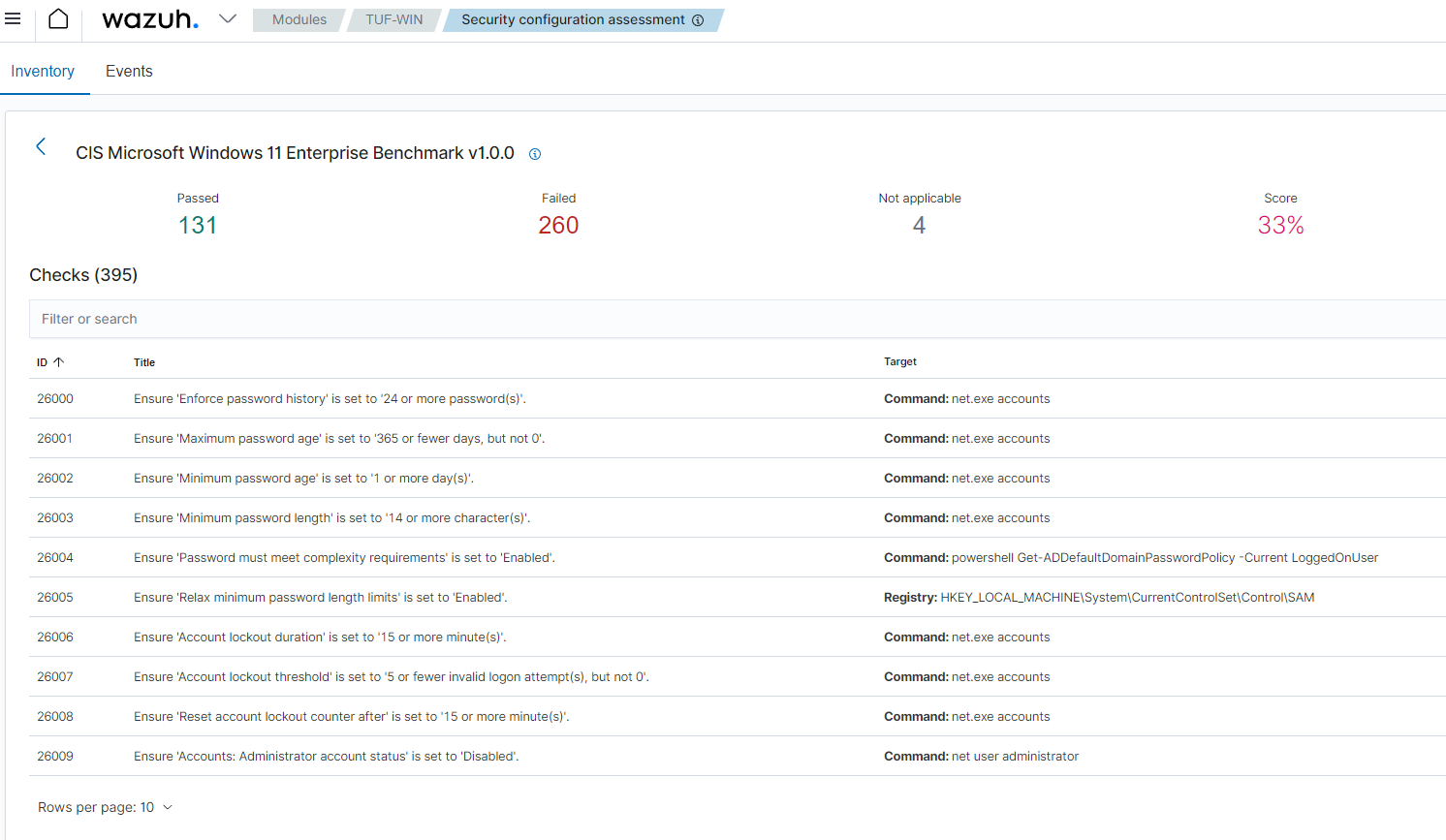Open the Modules breadcrumb
The width and height of the screenshot is (1446, 840).
click(299, 20)
